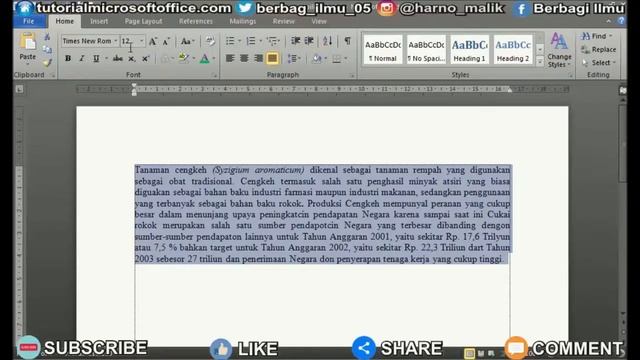This screenshot has width=640, height=360.
Task: Open the font name dropdown
Action: 116,41
